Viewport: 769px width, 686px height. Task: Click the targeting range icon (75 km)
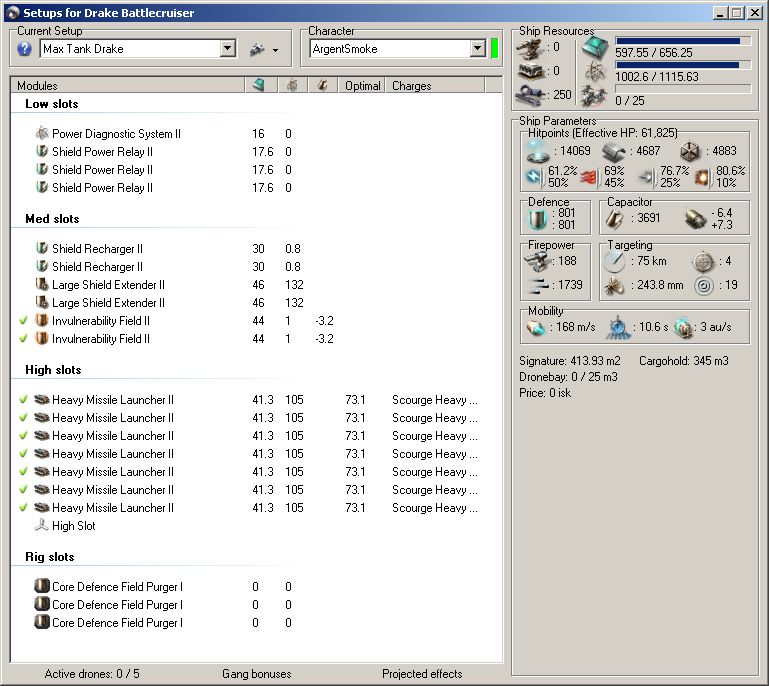pos(614,262)
